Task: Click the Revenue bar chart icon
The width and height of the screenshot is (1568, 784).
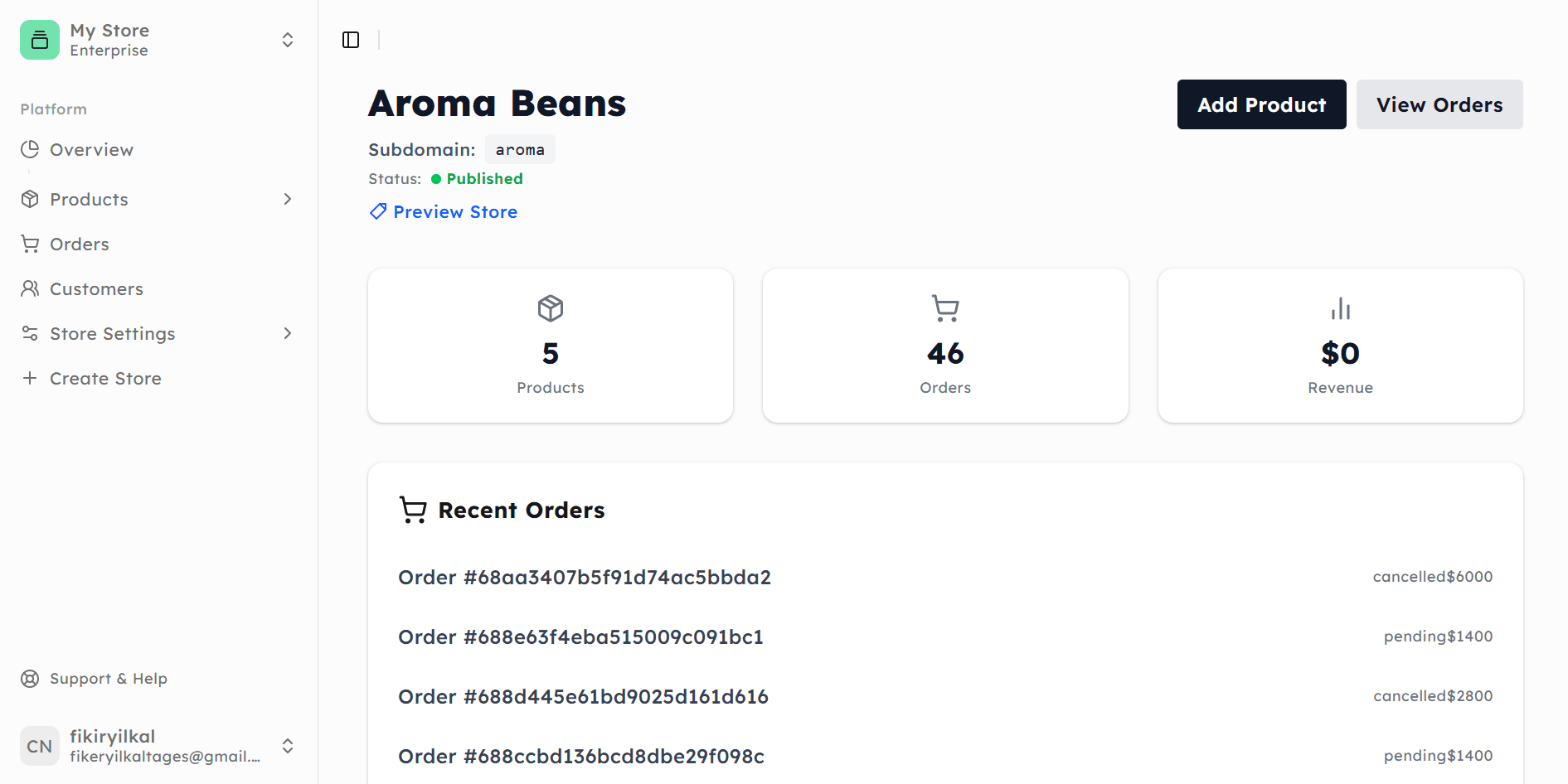Action: 1340,309
